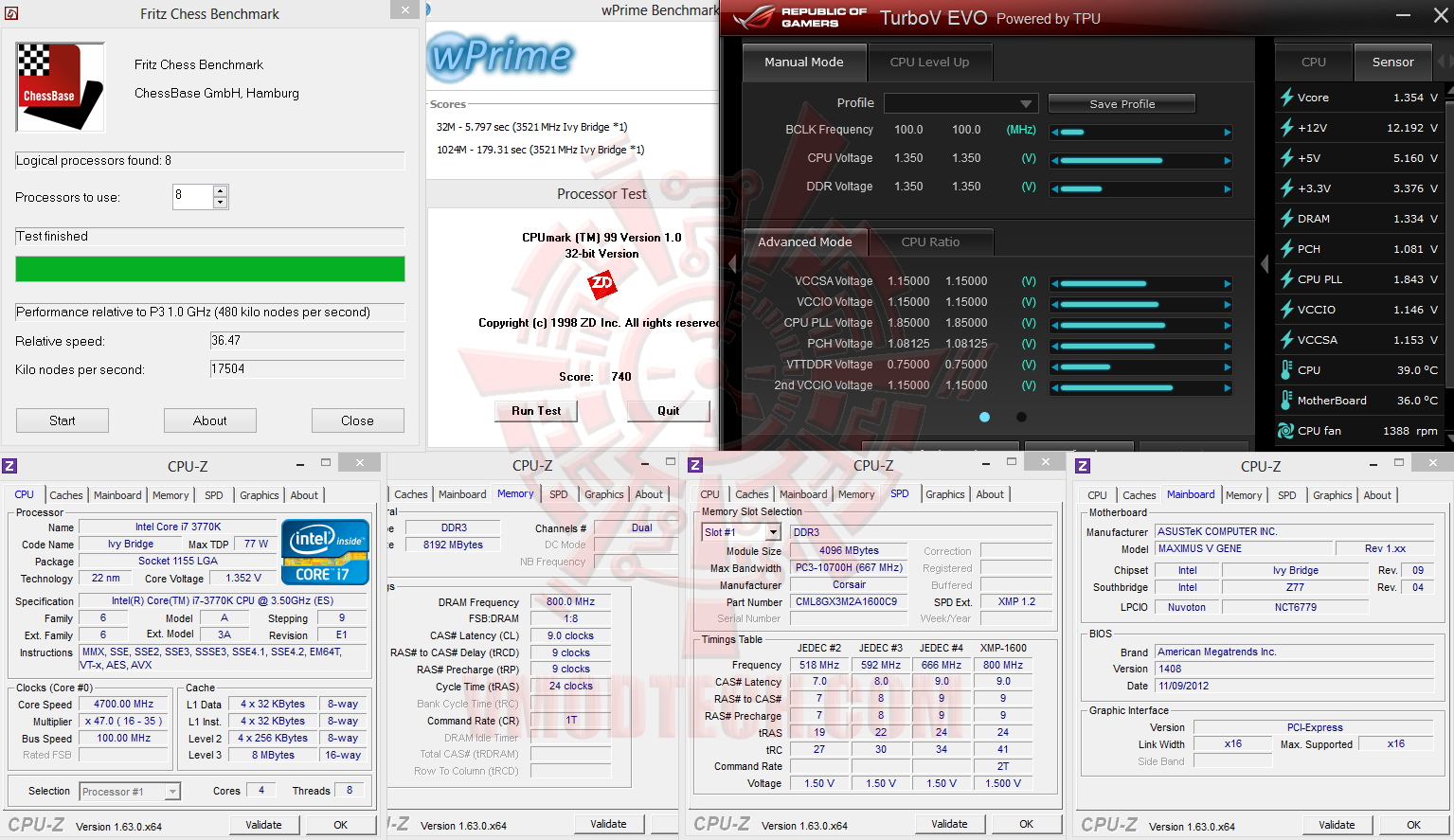Open the CPU Level Up tab
The image size is (1454, 840).
(x=929, y=63)
